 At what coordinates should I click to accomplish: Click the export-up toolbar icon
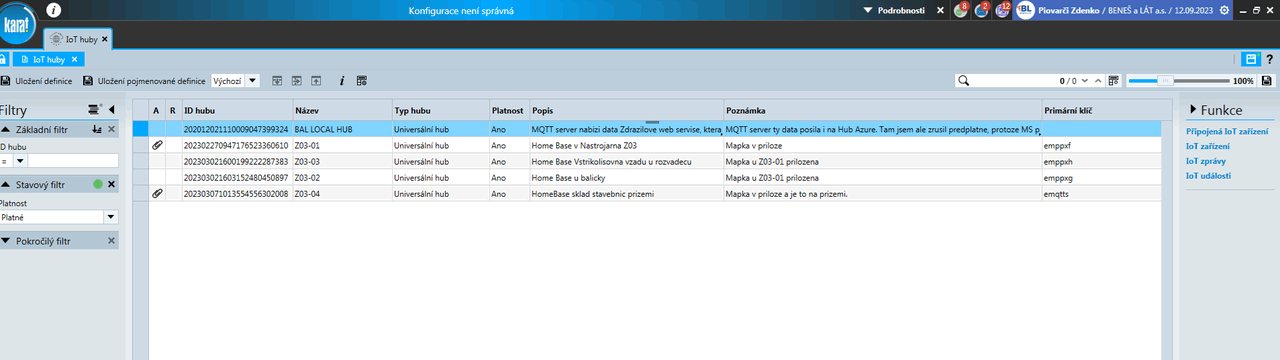point(315,80)
